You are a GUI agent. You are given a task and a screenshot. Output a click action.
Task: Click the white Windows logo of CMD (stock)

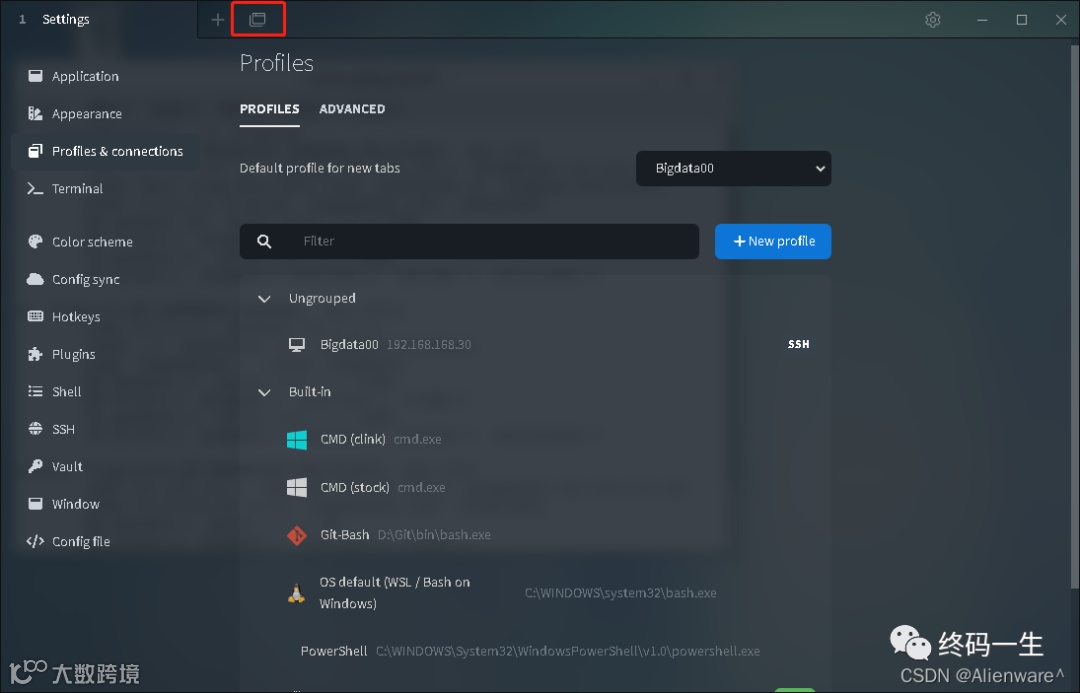click(x=297, y=487)
